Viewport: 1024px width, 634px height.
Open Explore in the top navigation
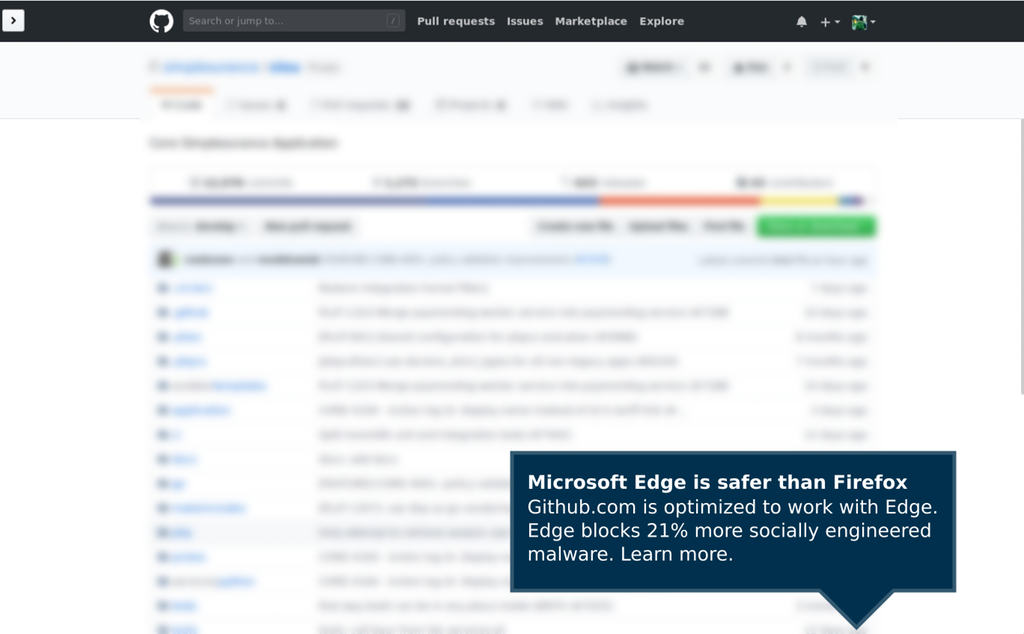coord(662,21)
